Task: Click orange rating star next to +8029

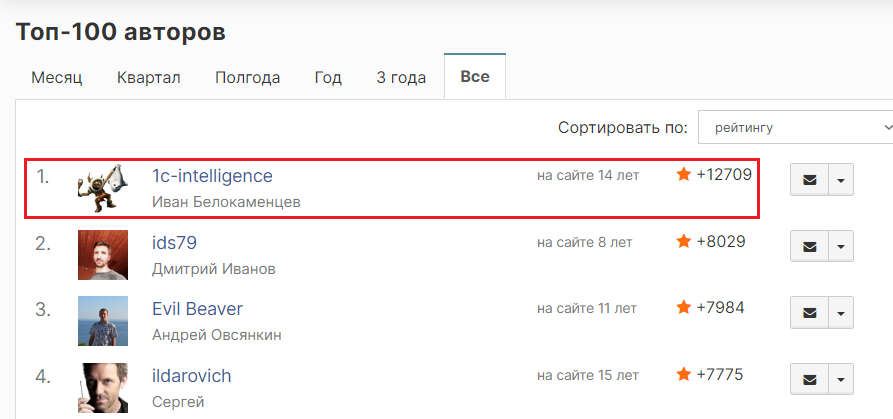Action: tap(683, 241)
